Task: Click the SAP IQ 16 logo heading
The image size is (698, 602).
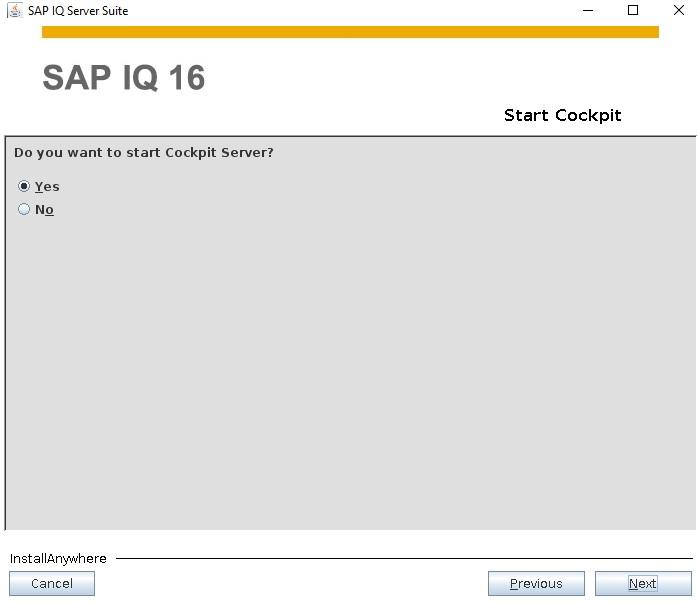Action: (x=124, y=77)
